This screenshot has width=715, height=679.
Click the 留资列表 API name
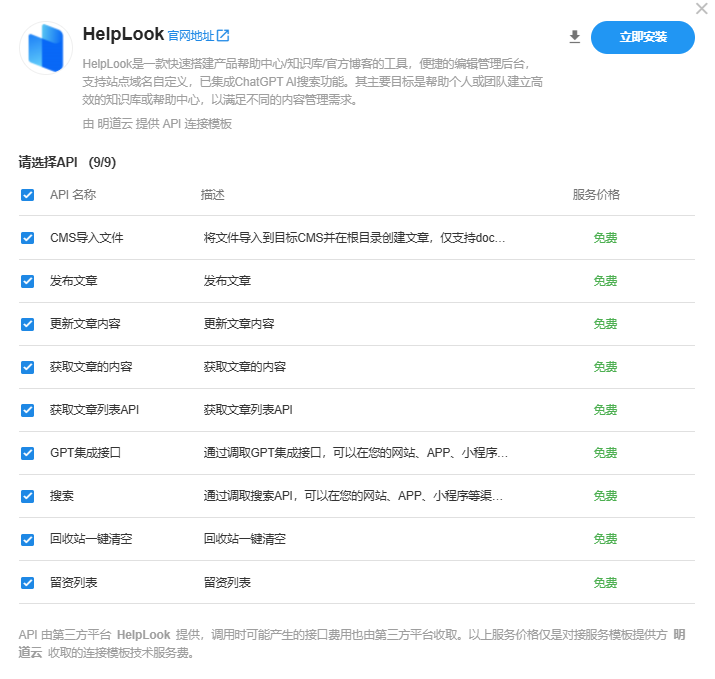click(x=73, y=582)
